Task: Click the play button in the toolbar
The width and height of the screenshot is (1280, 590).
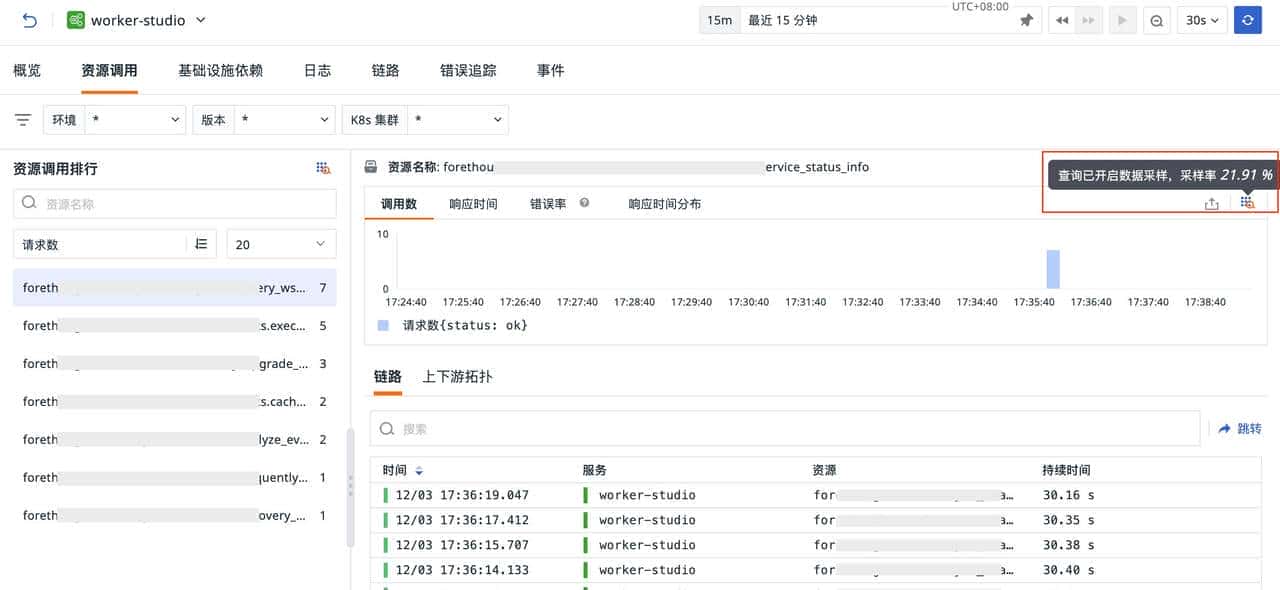Action: tap(1122, 19)
